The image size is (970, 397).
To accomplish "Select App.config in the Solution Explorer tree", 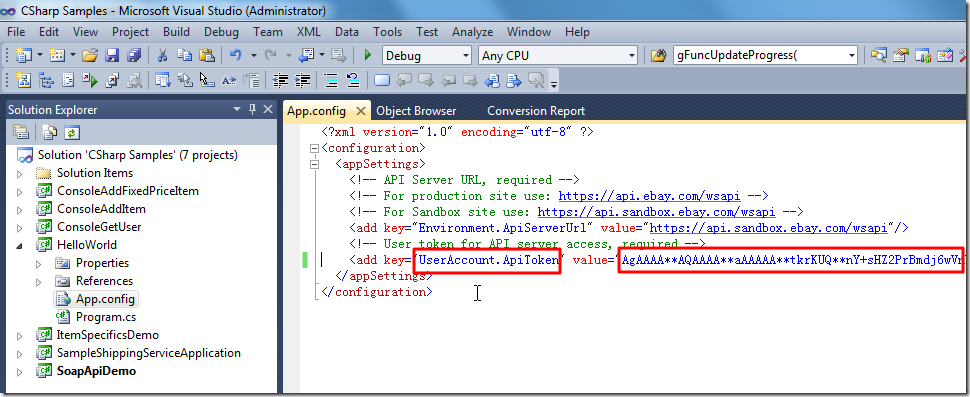I will (x=105, y=299).
